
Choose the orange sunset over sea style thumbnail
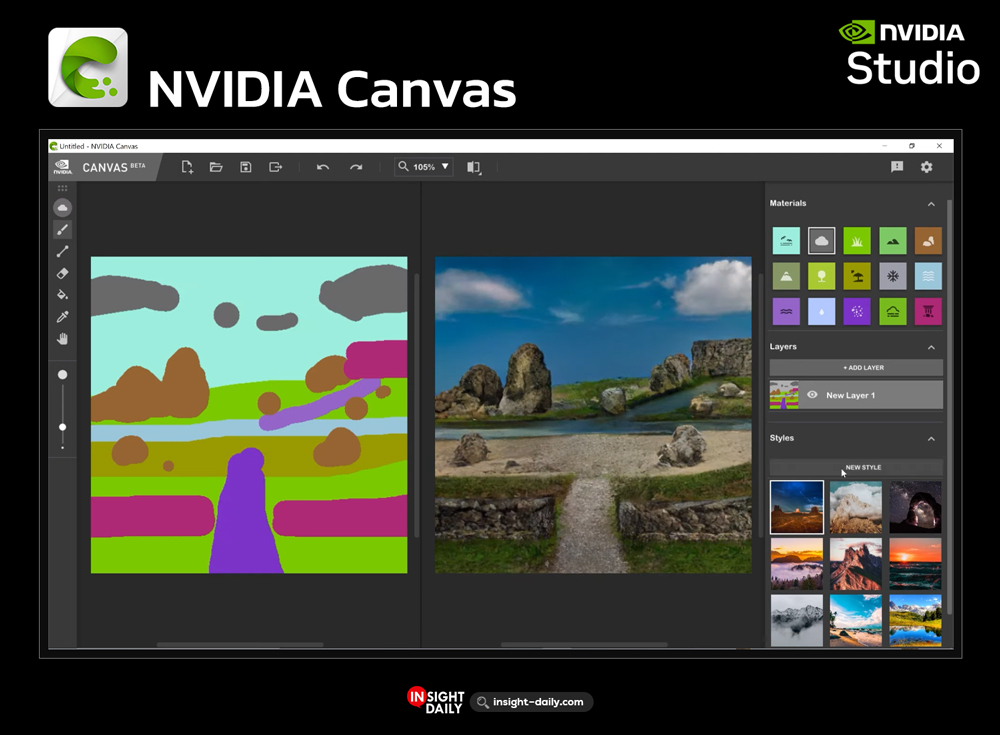click(x=915, y=564)
